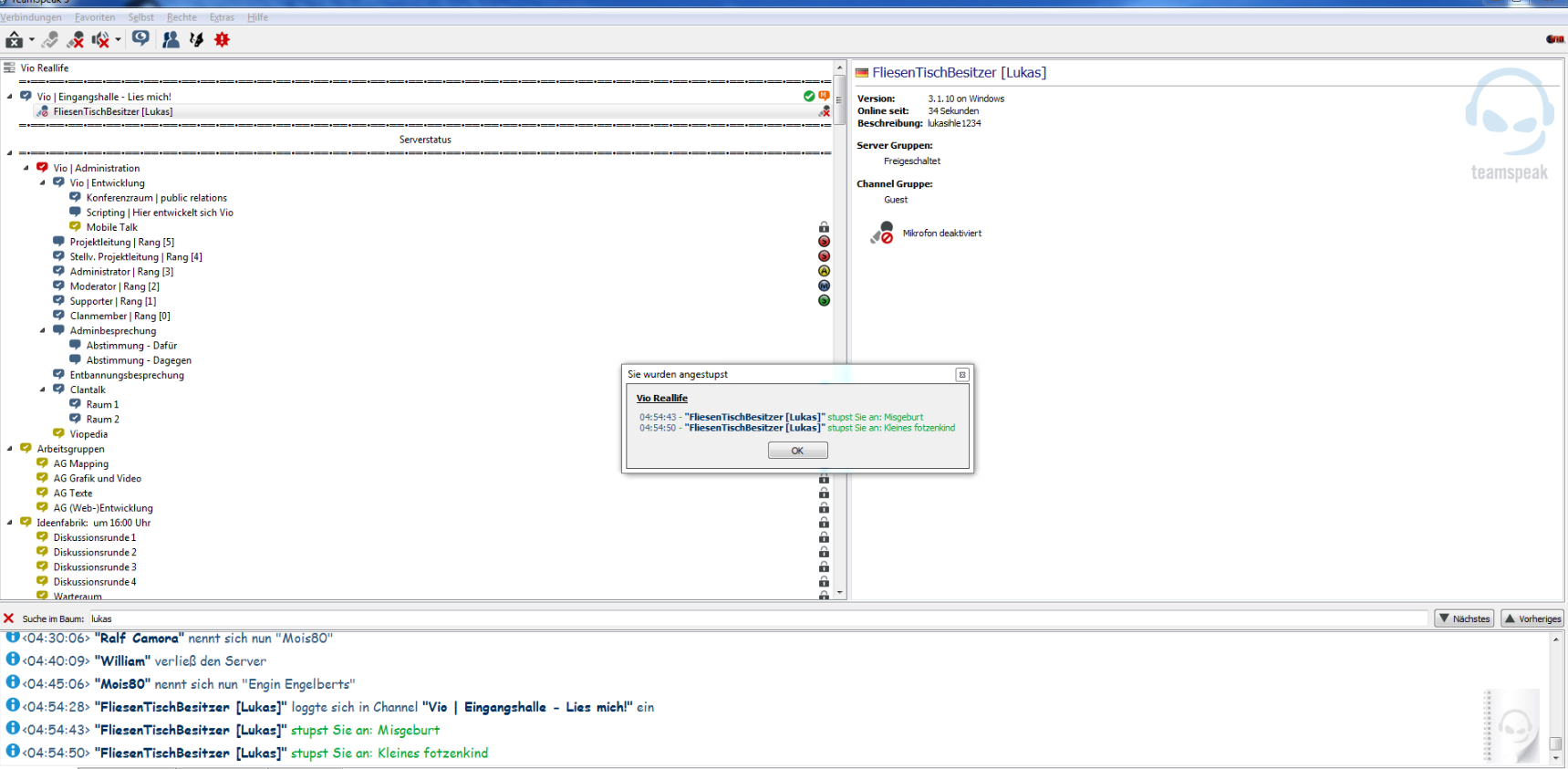Select the 'AG (Web-)Entwicklung' channel
The width and height of the screenshot is (1568, 769).
[103, 508]
